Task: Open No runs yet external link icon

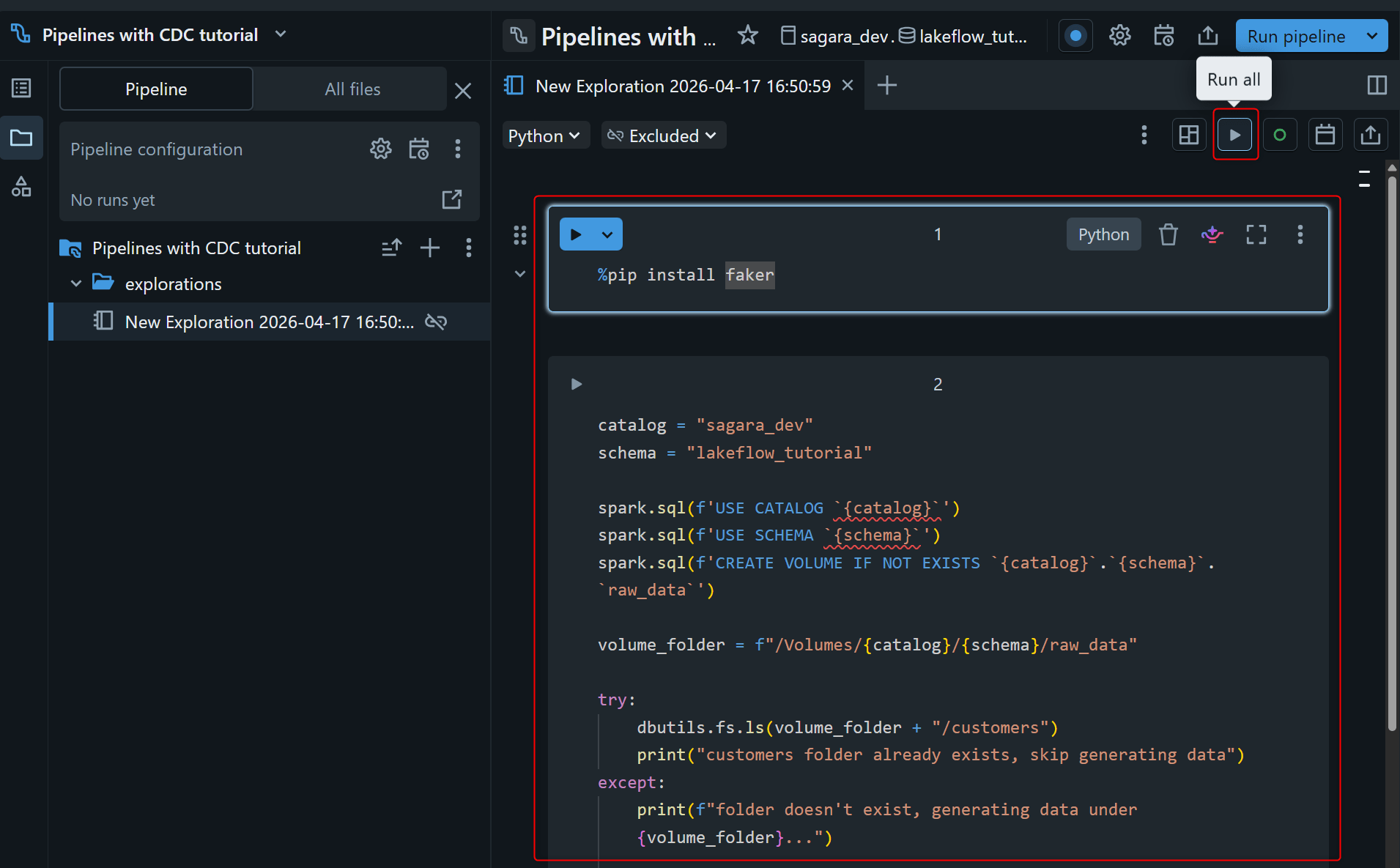Action: click(452, 199)
